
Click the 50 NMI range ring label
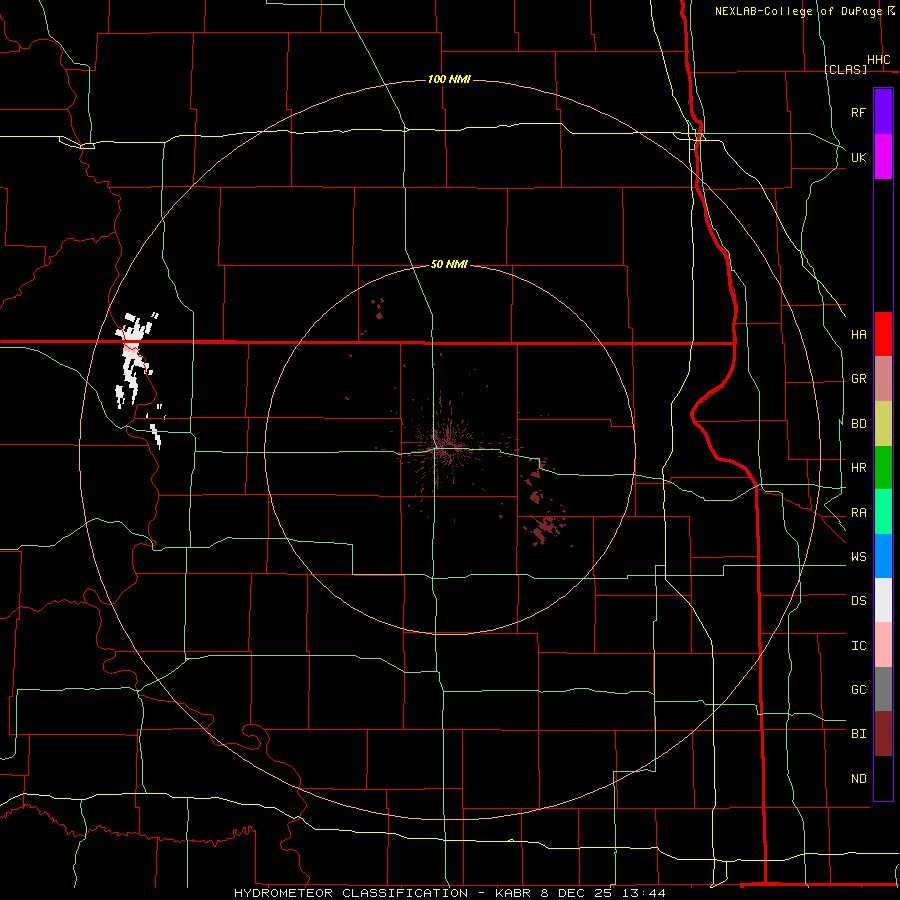pyautogui.click(x=449, y=264)
